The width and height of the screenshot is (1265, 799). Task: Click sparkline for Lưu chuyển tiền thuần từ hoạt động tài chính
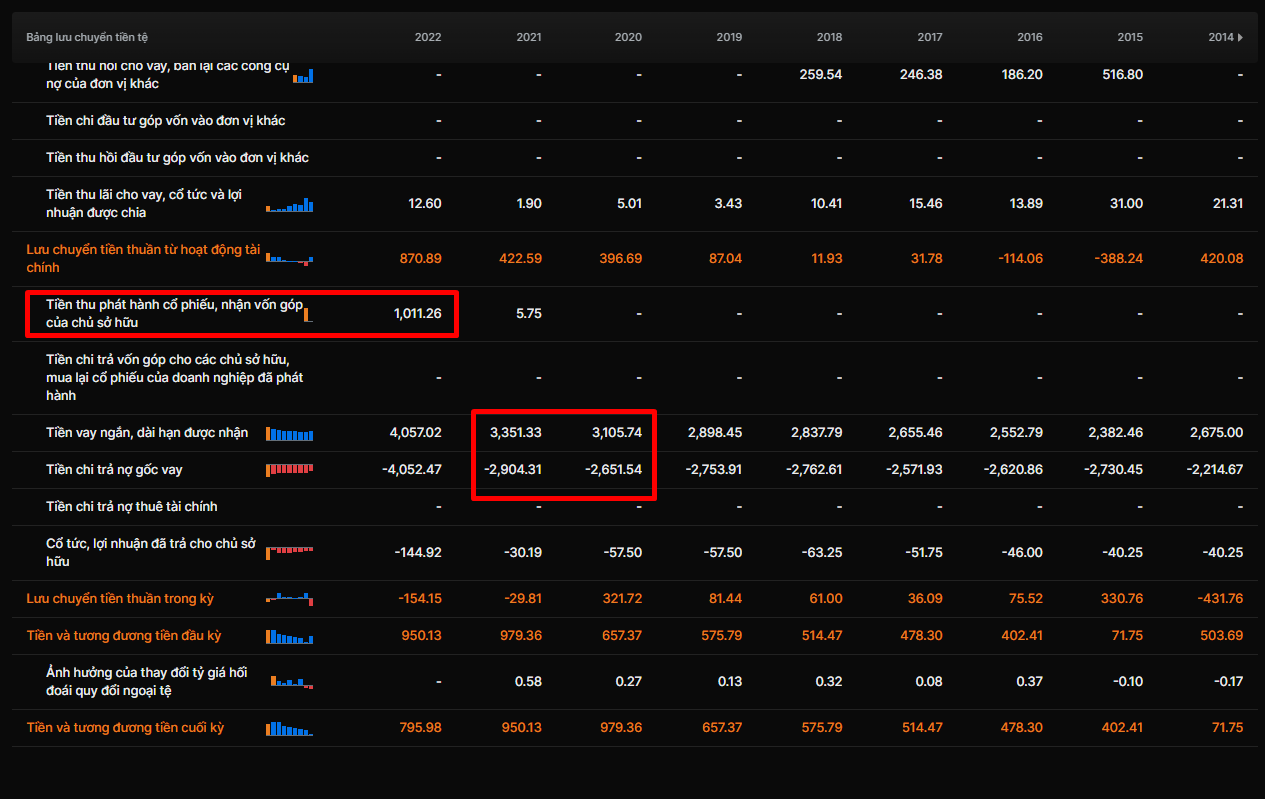(290, 259)
